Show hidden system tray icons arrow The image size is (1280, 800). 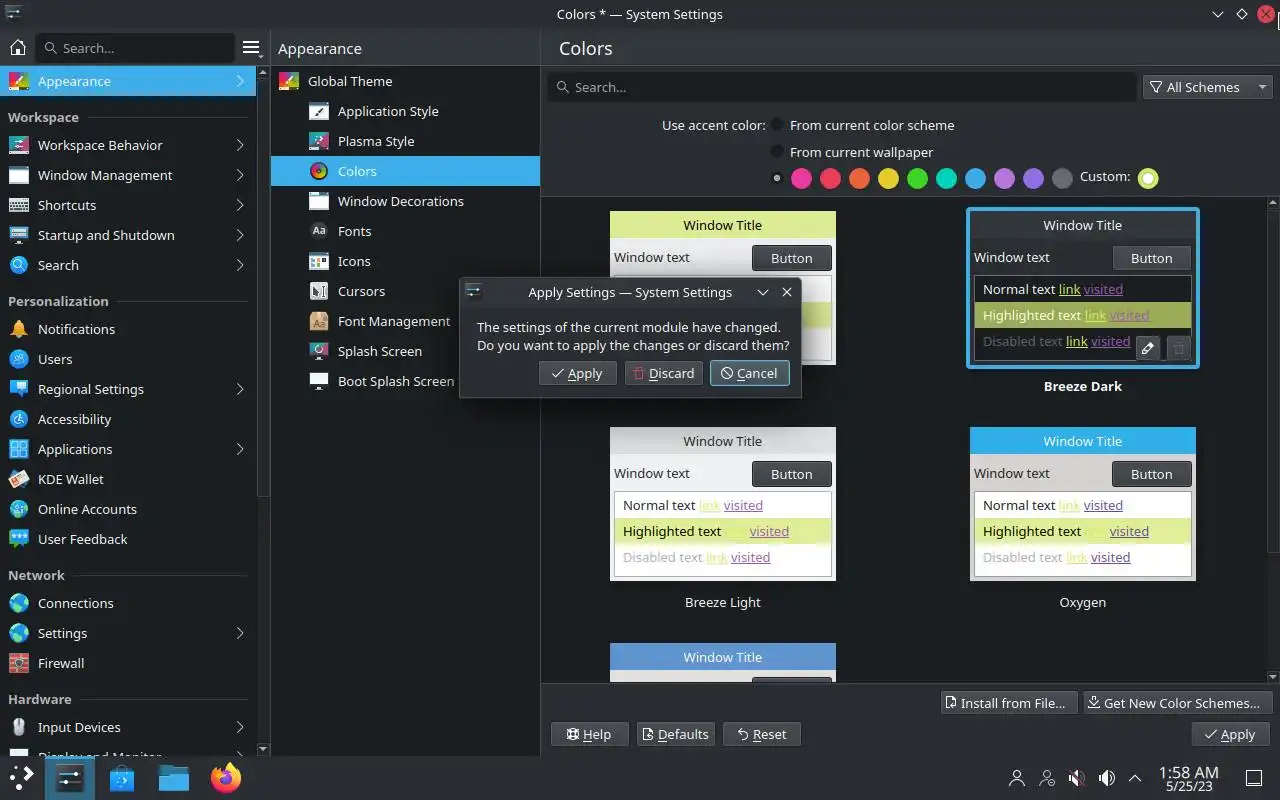1135,777
